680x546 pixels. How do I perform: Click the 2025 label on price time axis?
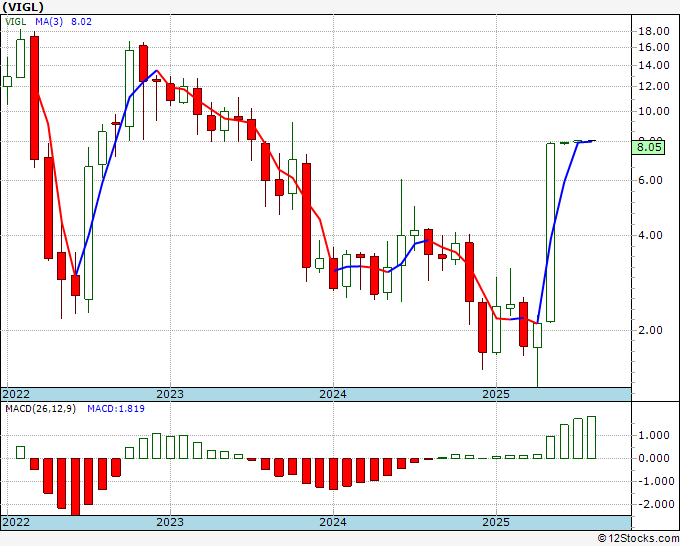(496, 394)
